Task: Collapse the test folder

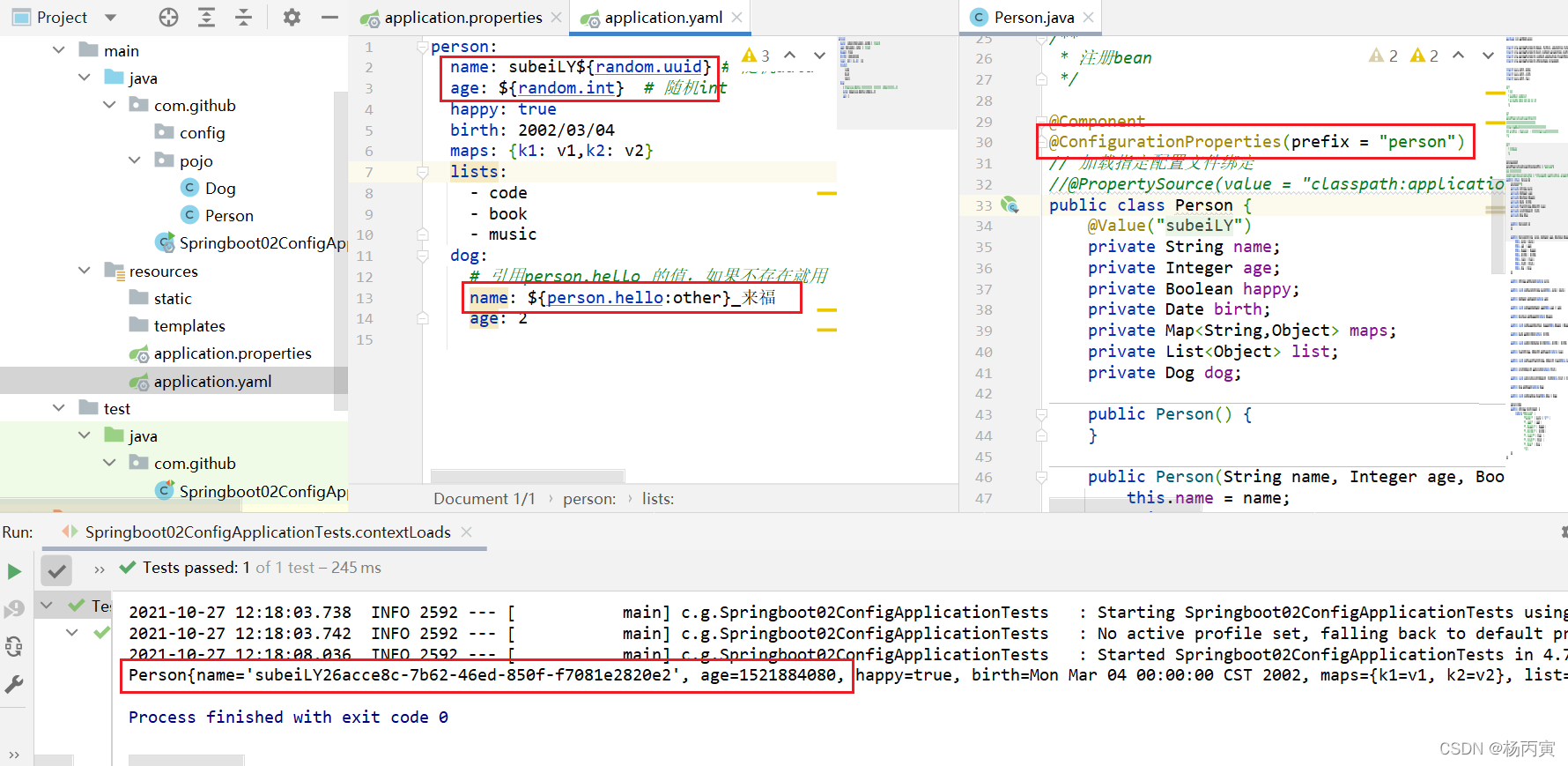Action: coord(59,408)
